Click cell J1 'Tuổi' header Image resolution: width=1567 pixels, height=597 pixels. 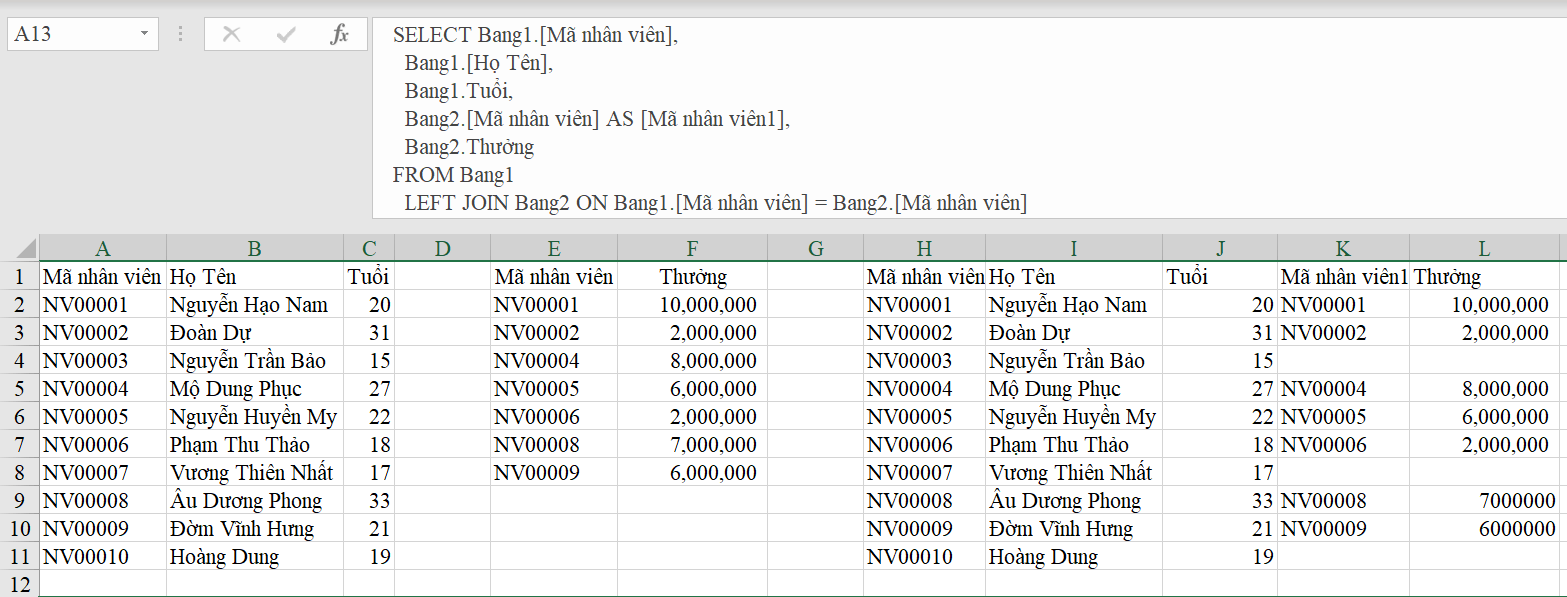(1220, 277)
